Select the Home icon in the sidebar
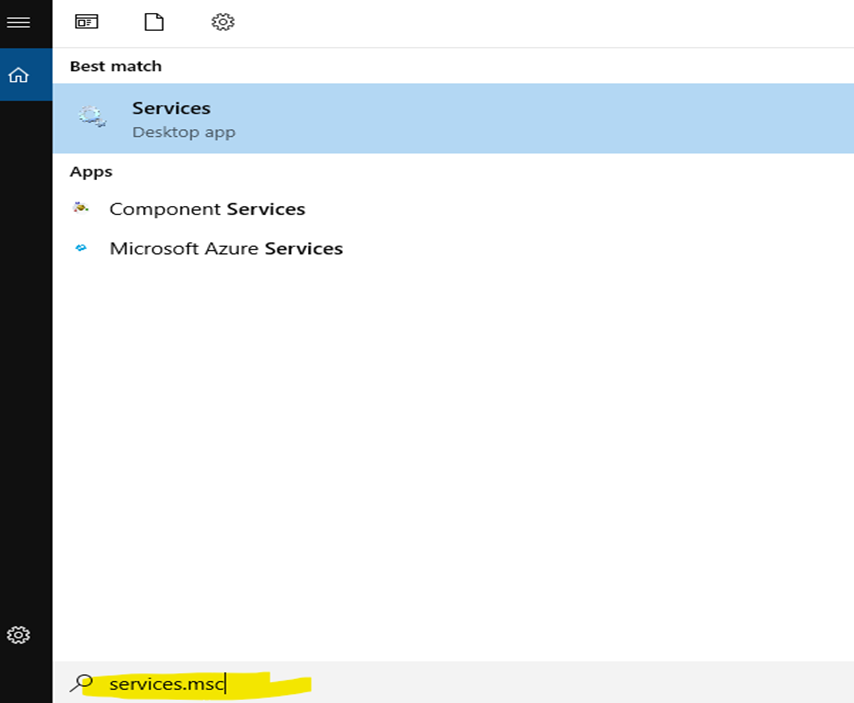 tap(18, 75)
